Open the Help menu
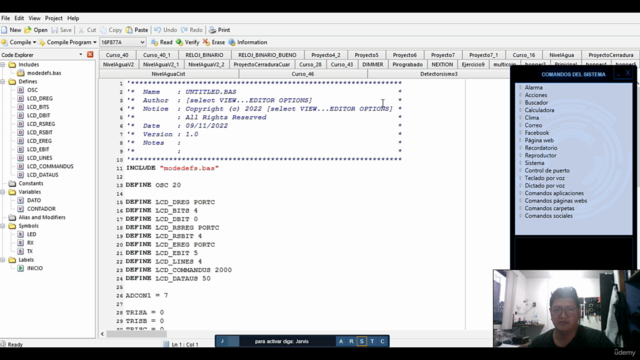This screenshot has width=640, height=360. coord(73,18)
